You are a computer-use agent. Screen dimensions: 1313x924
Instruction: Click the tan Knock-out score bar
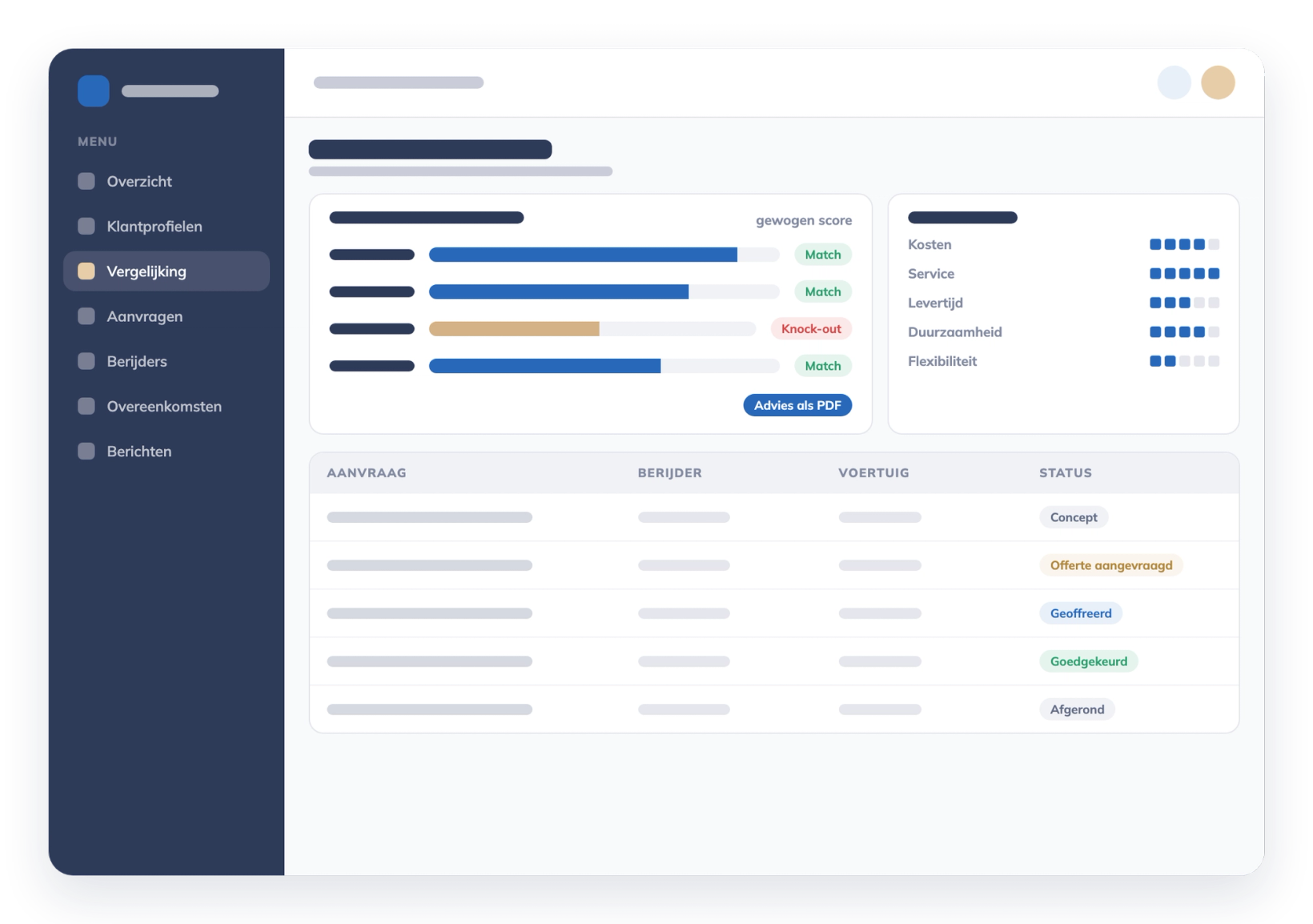pyautogui.click(x=514, y=328)
